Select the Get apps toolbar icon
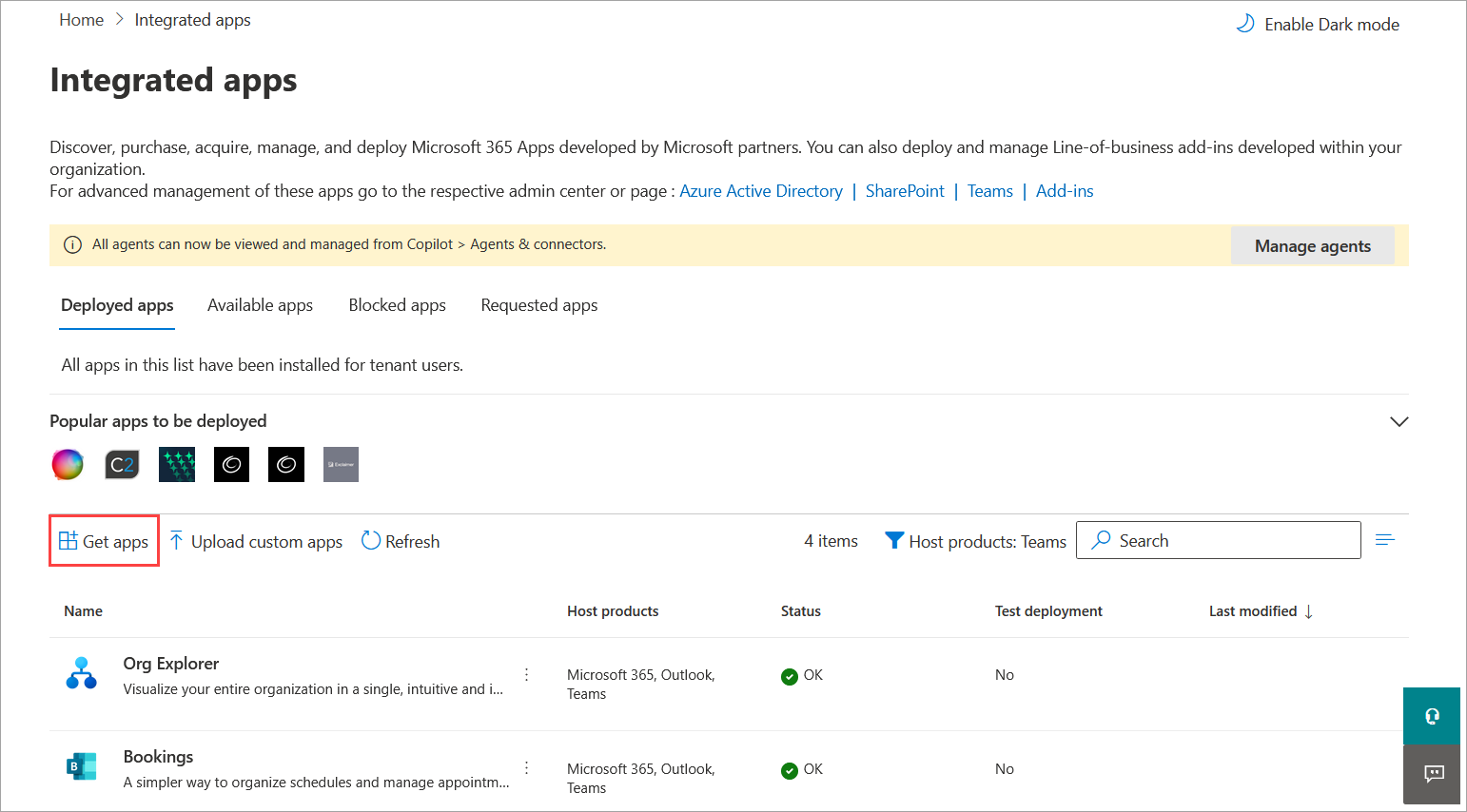Image resolution: width=1467 pixels, height=812 pixels. click(67, 540)
